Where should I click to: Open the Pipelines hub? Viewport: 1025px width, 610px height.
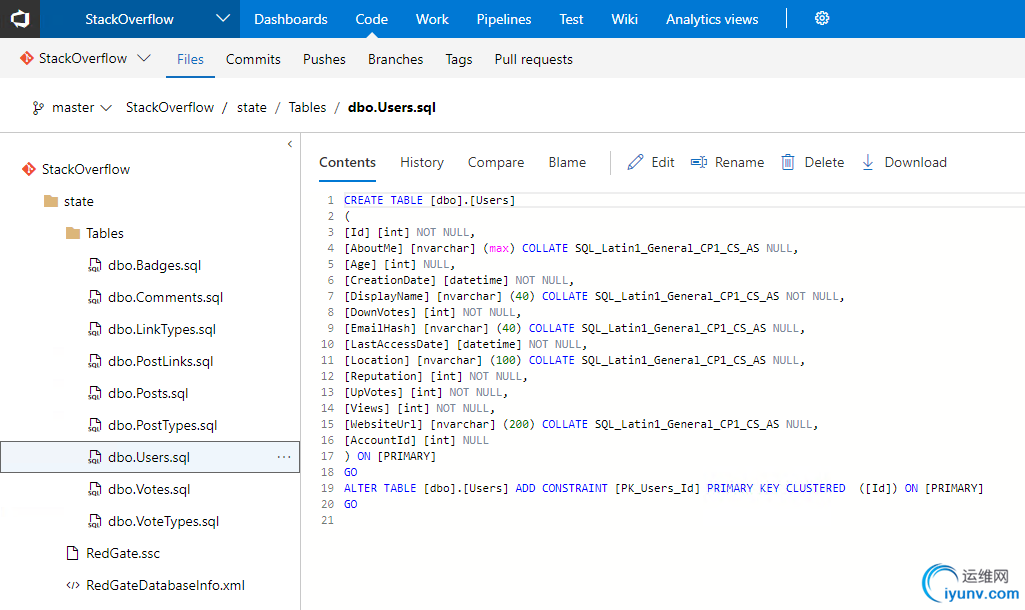tap(504, 19)
